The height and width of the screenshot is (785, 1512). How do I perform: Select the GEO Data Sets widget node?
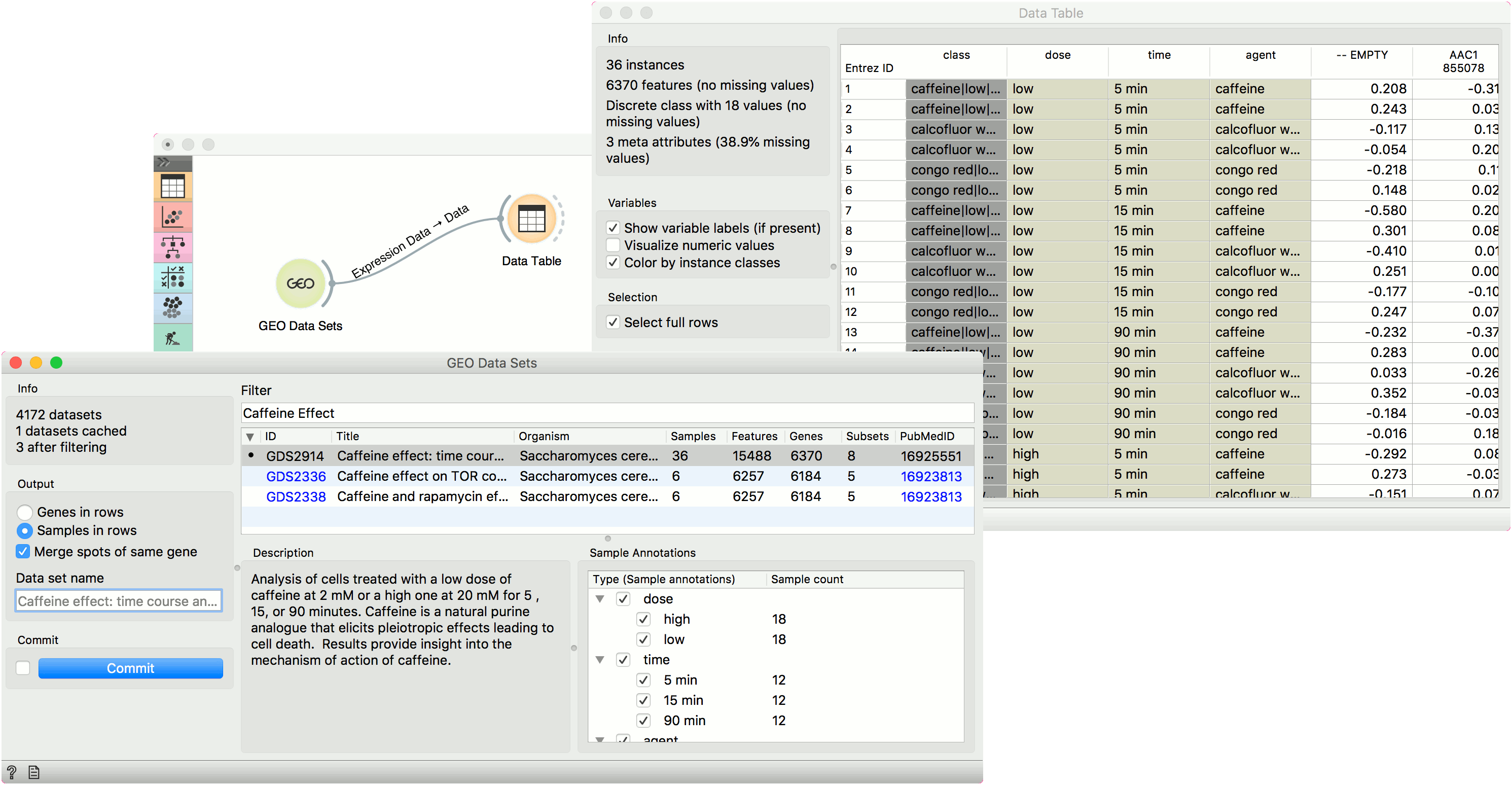[301, 283]
